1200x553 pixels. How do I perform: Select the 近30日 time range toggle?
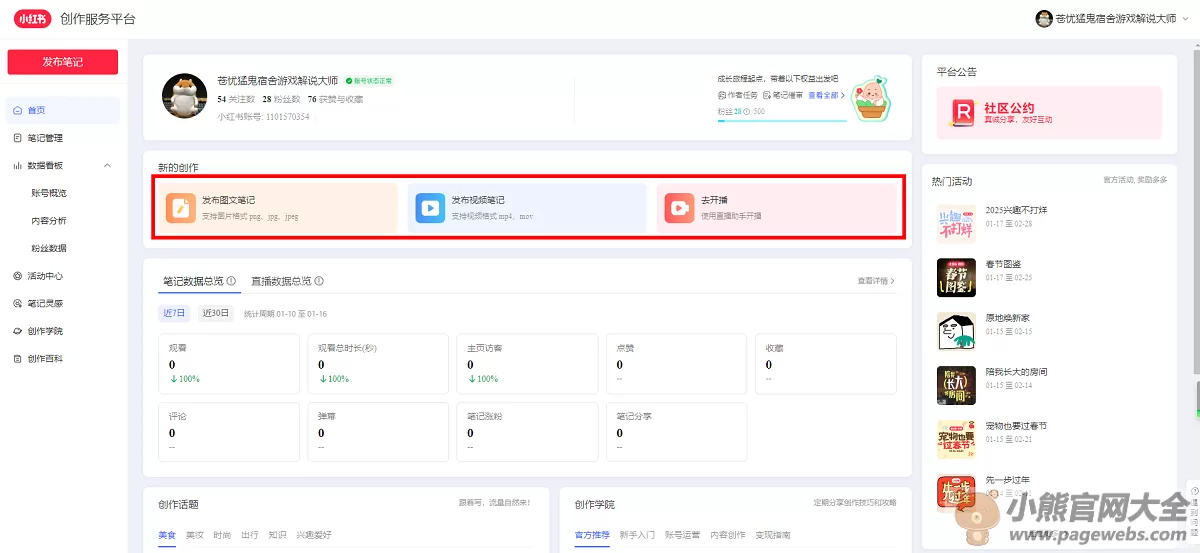(216, 313)
